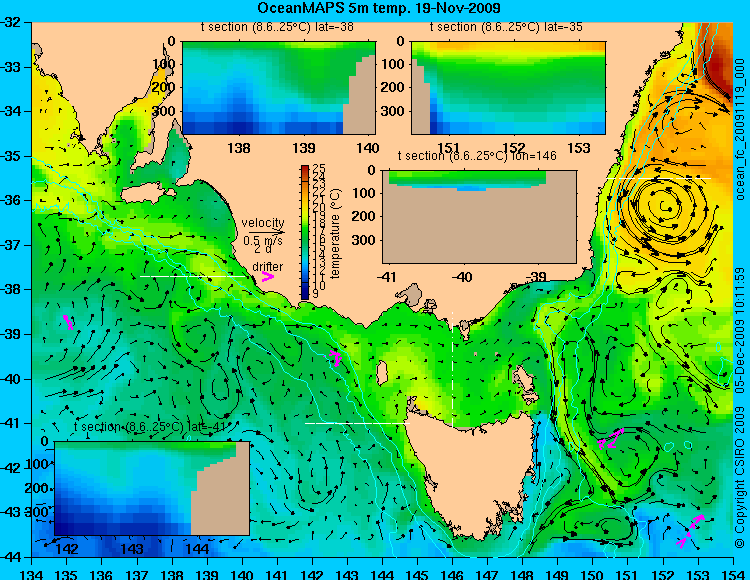Click the 'temperature (°C)' color bar label
Image resolution: width=750 pixels, height=580 pixels.
click(335, 233)
